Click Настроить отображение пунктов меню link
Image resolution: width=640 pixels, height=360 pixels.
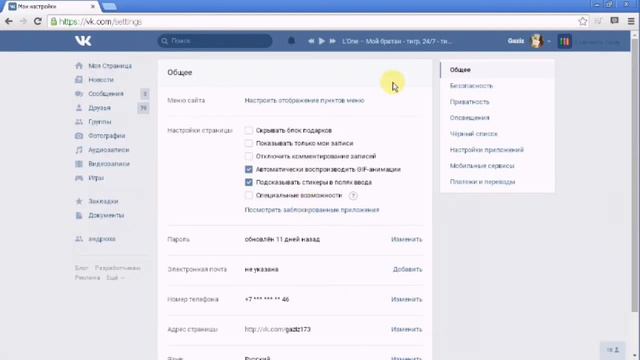304,100
